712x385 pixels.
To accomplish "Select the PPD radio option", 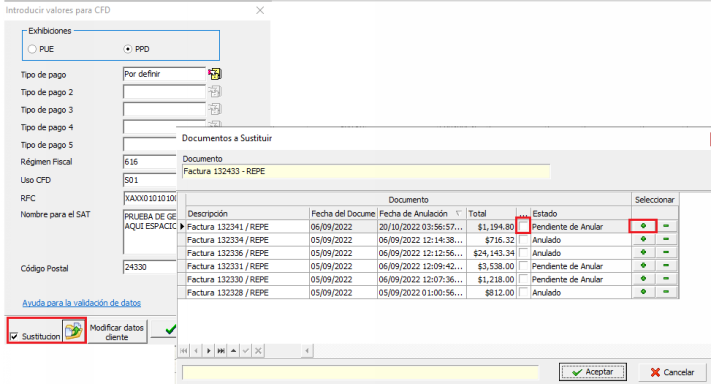I will pyautogui.click(x=128, y=49).
